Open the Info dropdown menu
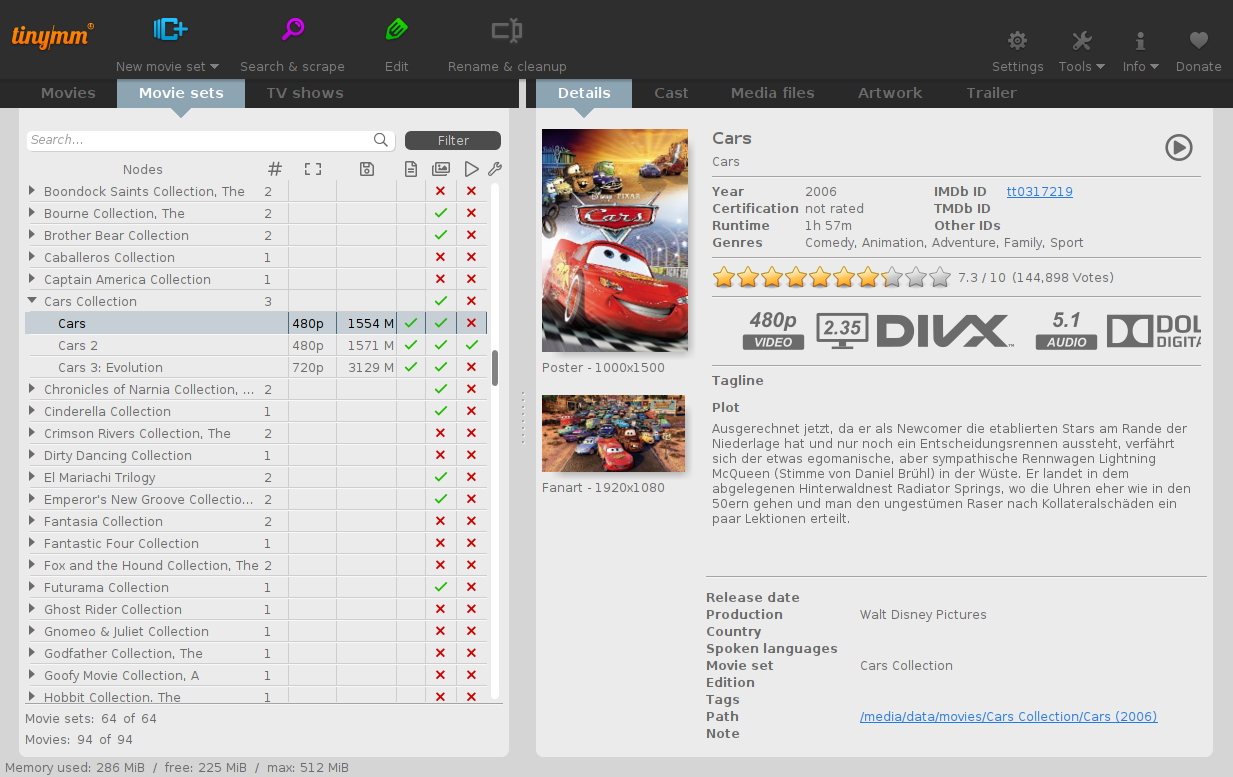The image size is (1233, 777). 1154,67
